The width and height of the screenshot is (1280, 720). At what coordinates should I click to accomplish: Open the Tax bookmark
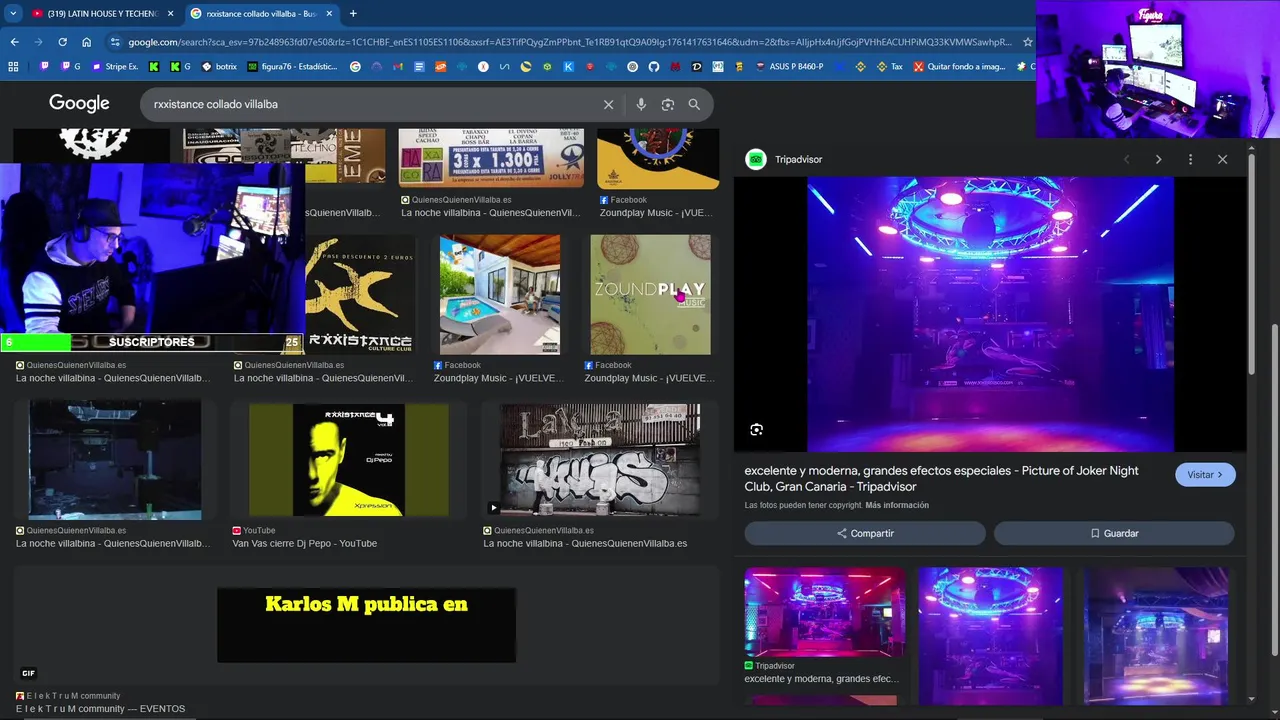pyautogui.click(x=890, y=67)
